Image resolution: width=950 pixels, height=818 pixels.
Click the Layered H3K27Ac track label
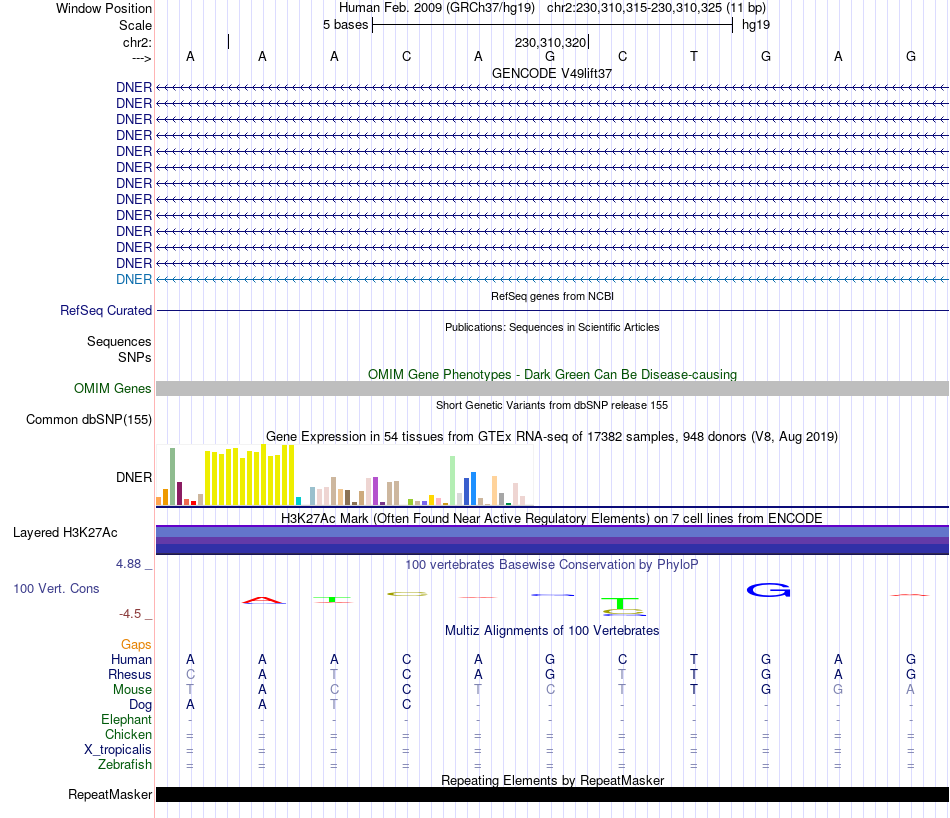click(65, 533)
